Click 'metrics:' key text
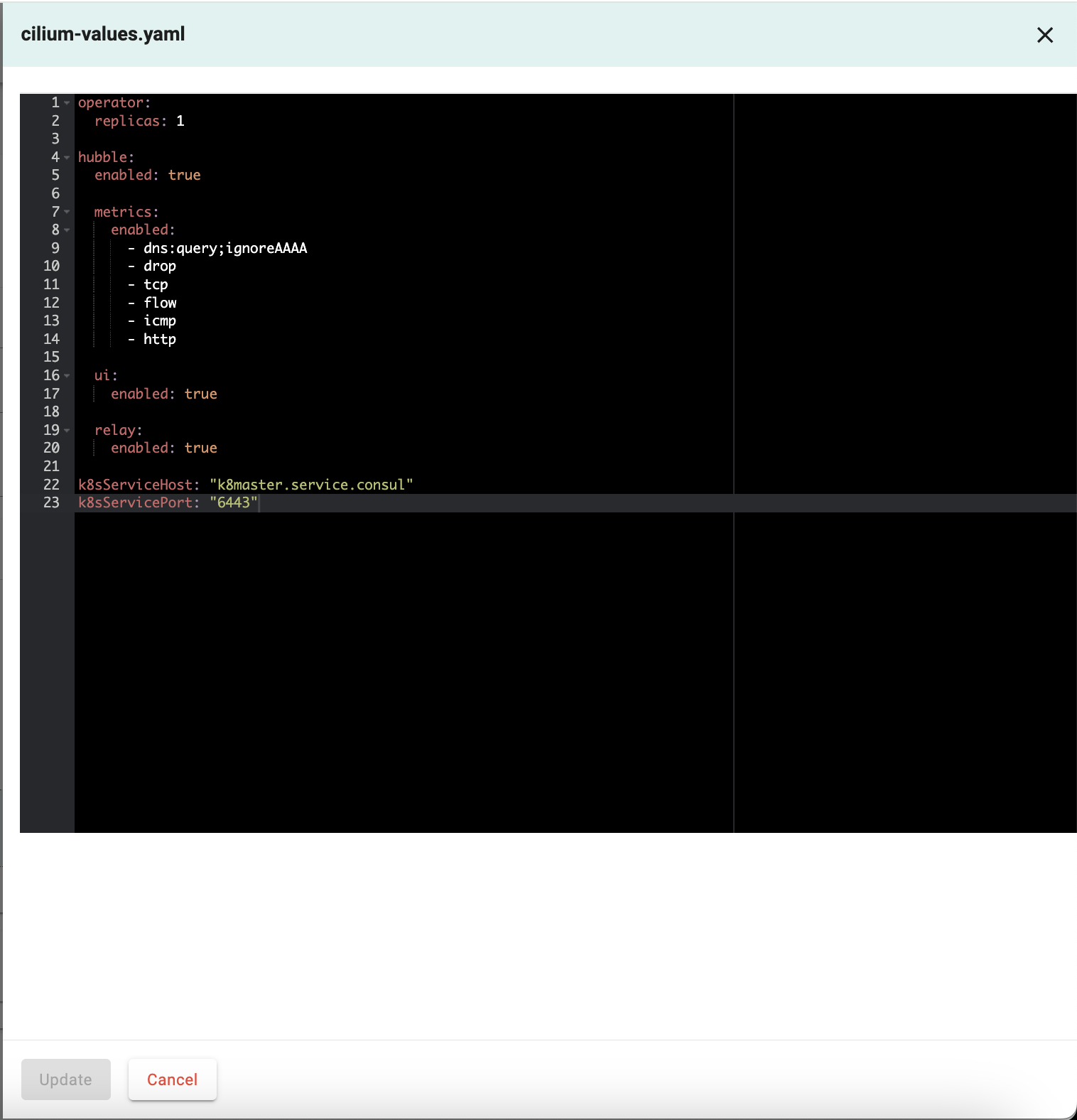 (126, 212)
